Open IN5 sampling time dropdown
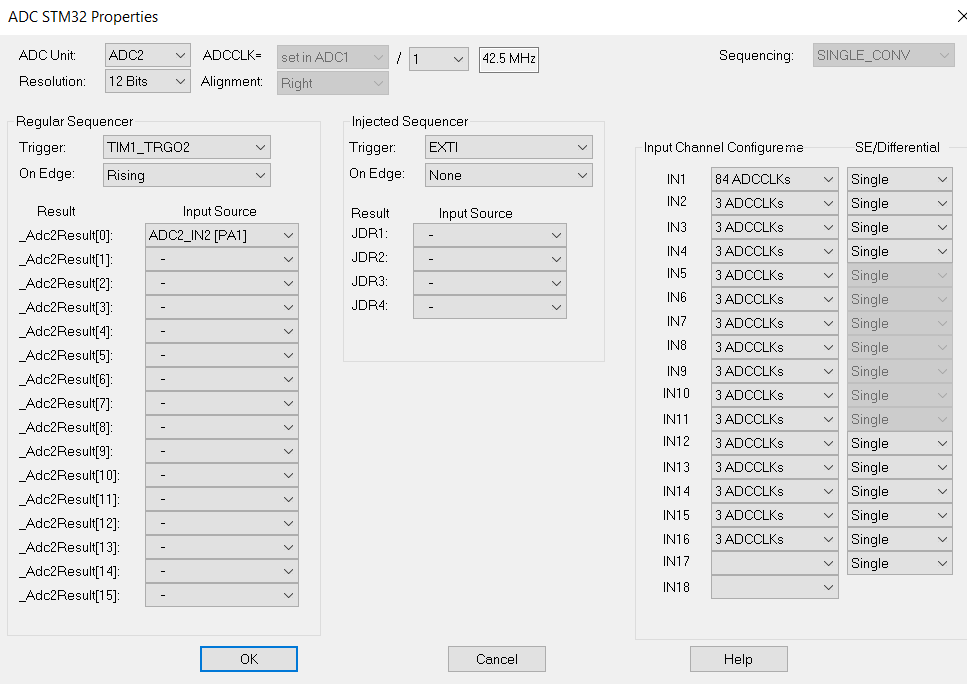 pyautogui.click(x=775, y=276)
